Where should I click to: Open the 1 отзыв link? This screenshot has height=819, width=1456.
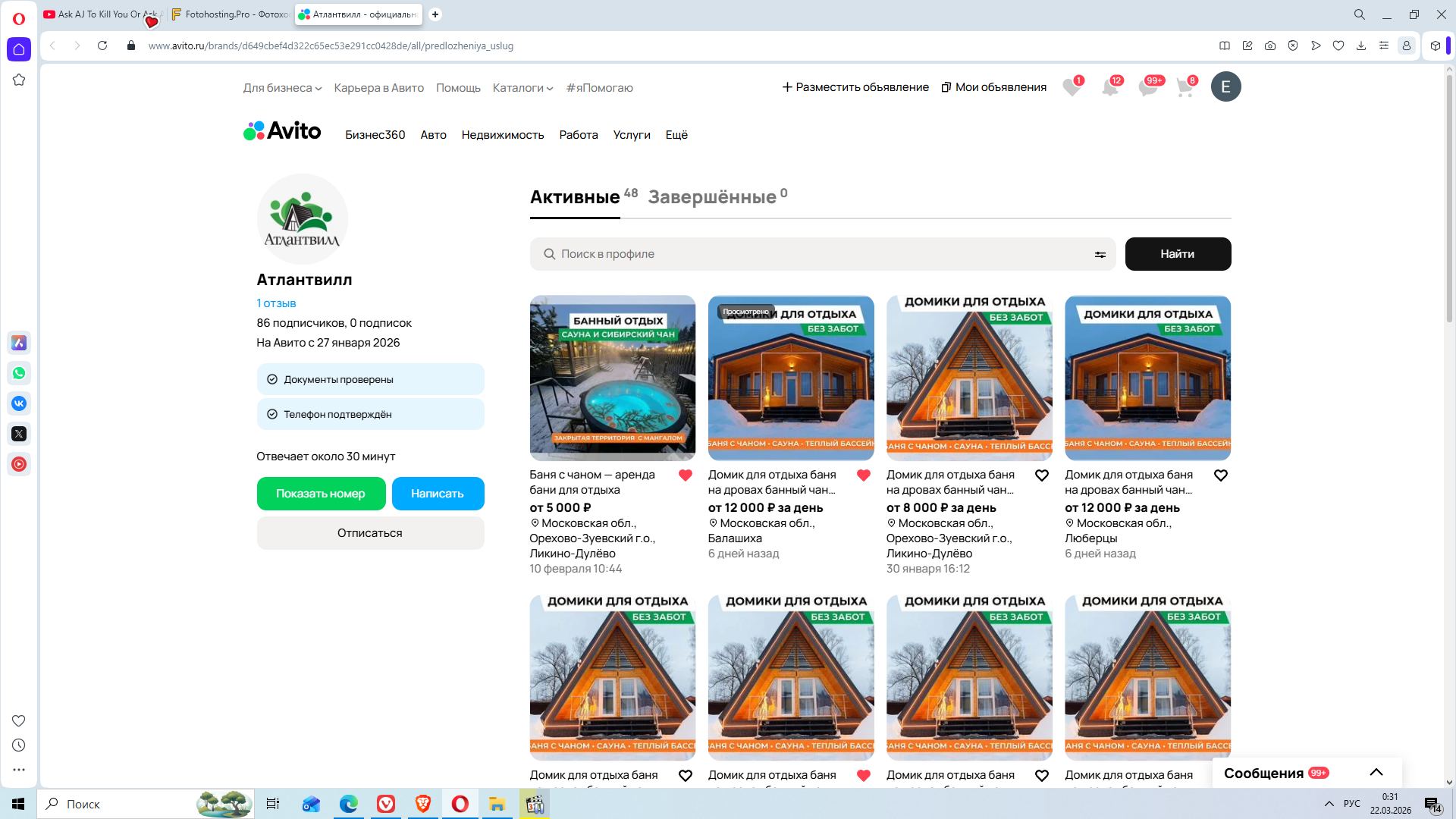point(276,303)
